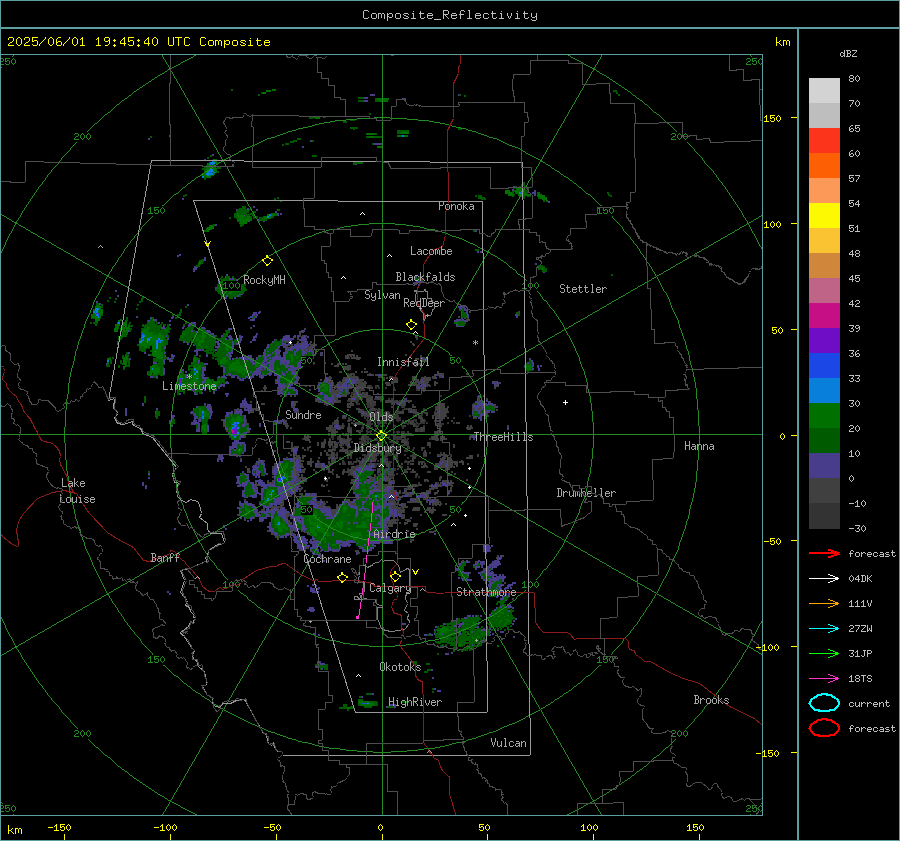
Task: Click the cyan 27ZW arrow legend icon
Action: click(x=824, y=629)
